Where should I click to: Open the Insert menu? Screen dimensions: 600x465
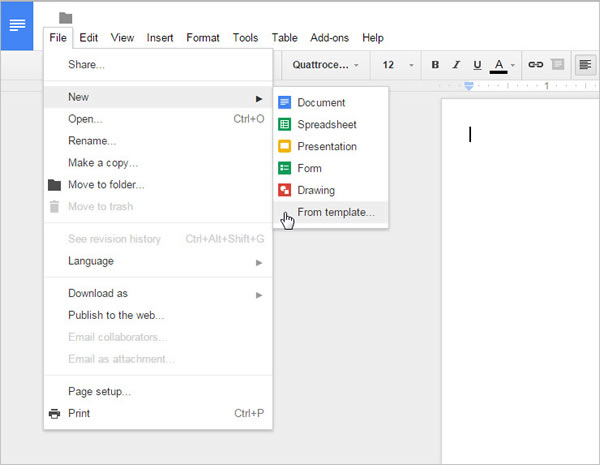(x=160, y=38)
